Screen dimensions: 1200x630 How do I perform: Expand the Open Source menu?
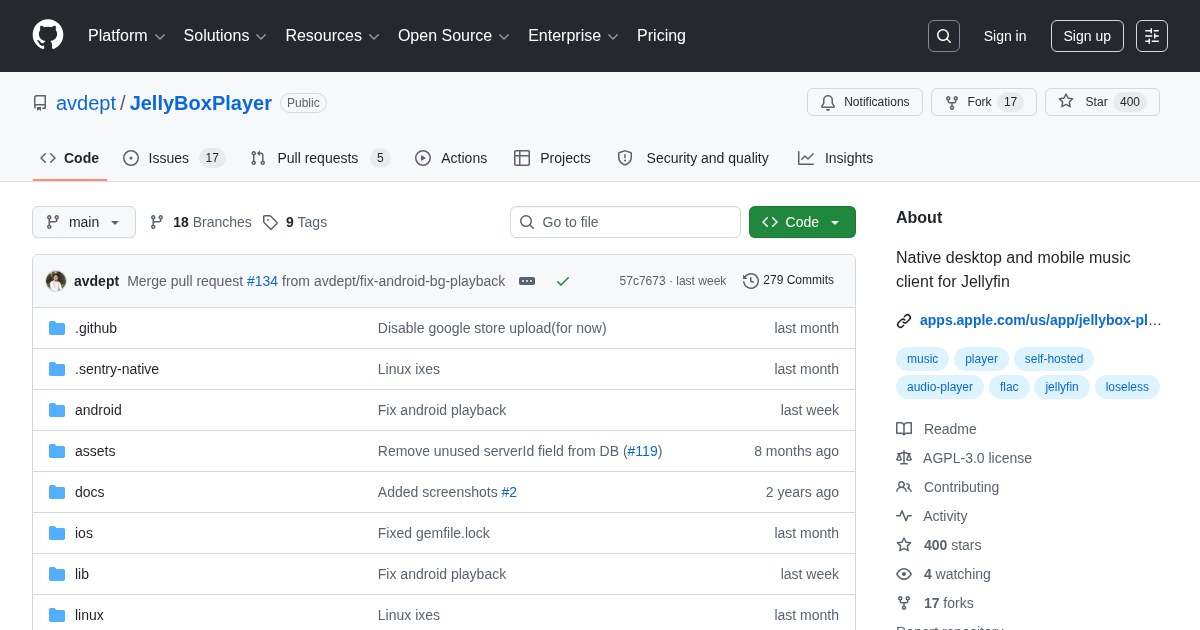454,36
